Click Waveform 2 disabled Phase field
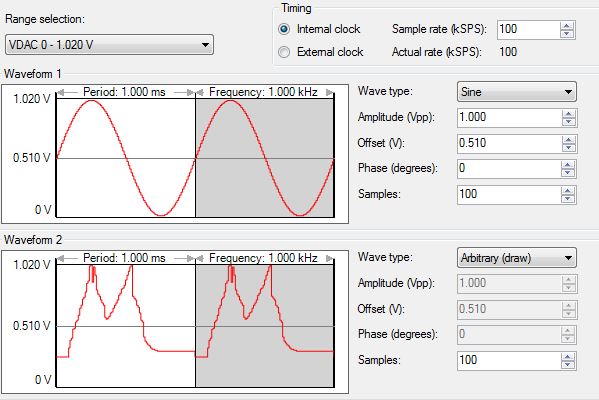The image size is (599, 400). click(509, 335)
